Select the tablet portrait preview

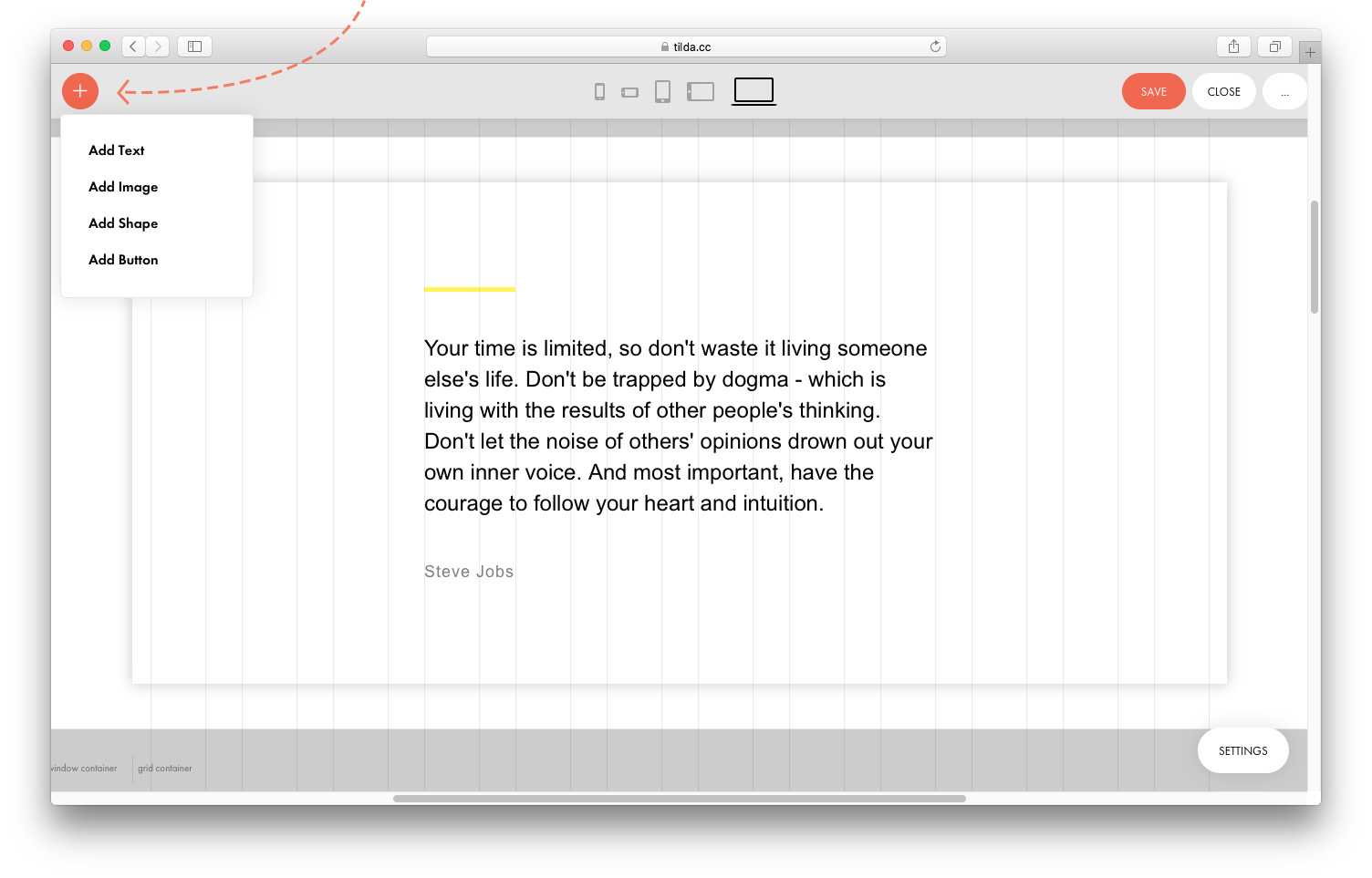click(x=663, y=91)
